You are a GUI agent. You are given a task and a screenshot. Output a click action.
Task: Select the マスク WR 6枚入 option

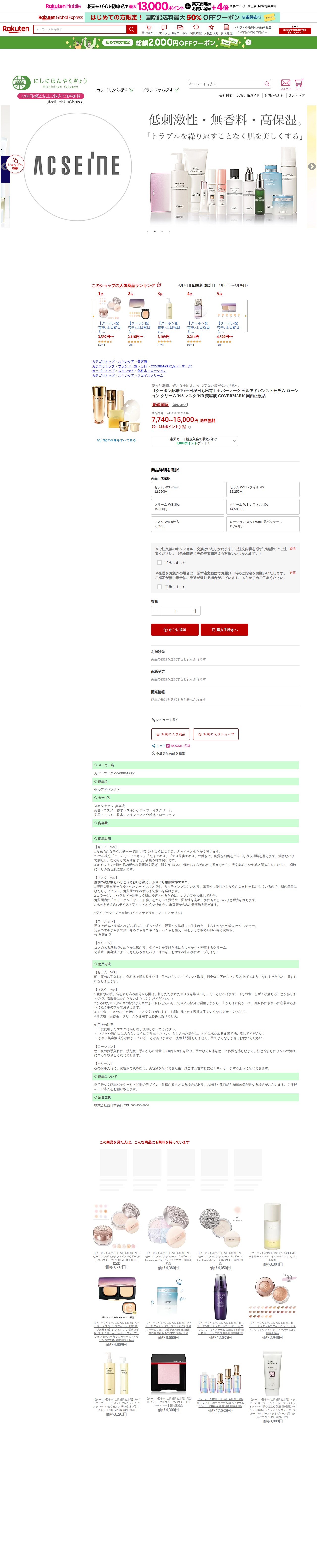click(x=188, y=524)
